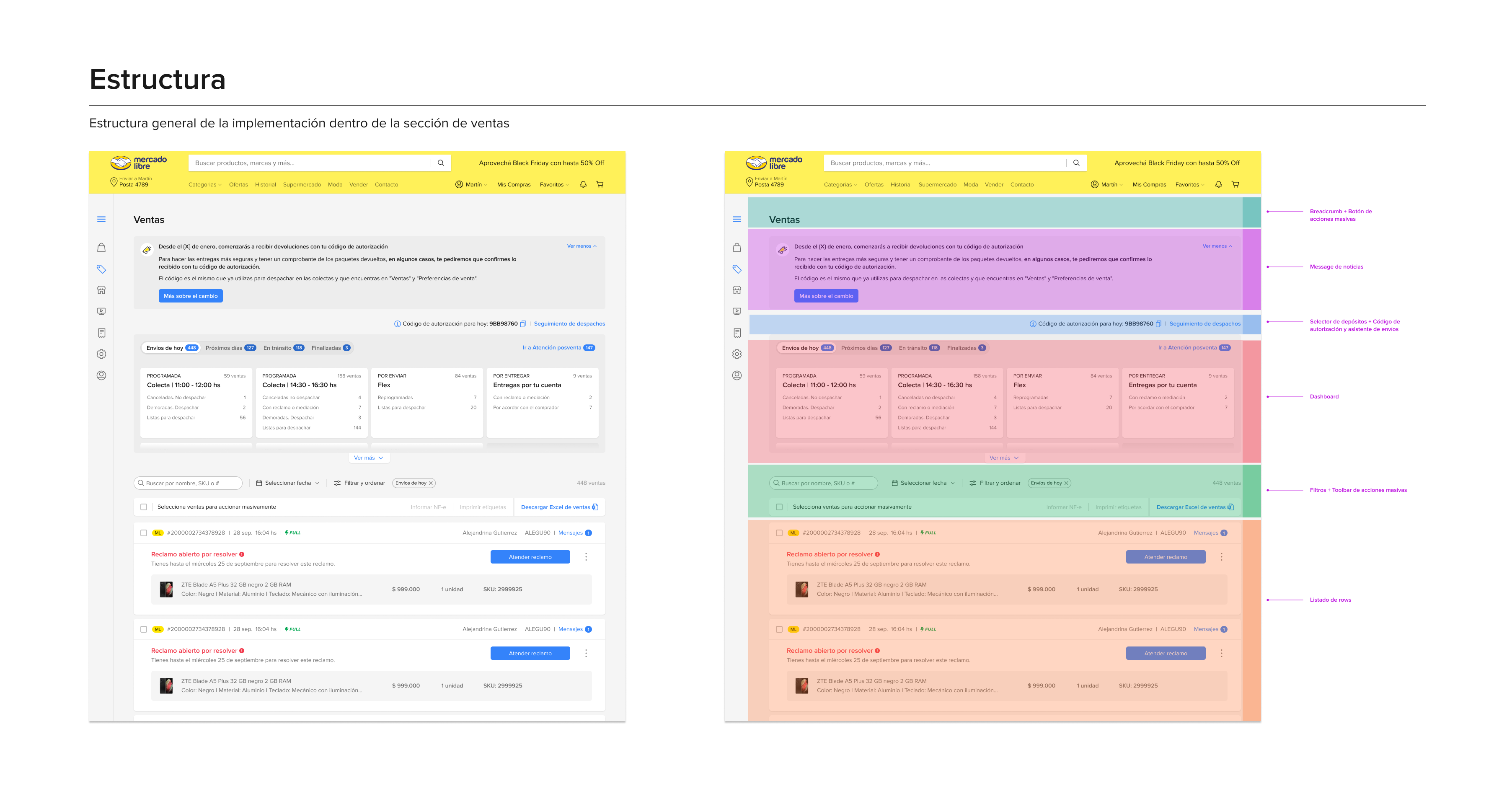Switch to 'Próximos días' tab in left mockup
Image resolution: width=1512 pixels, height=786 pixels.
point(230,348)
